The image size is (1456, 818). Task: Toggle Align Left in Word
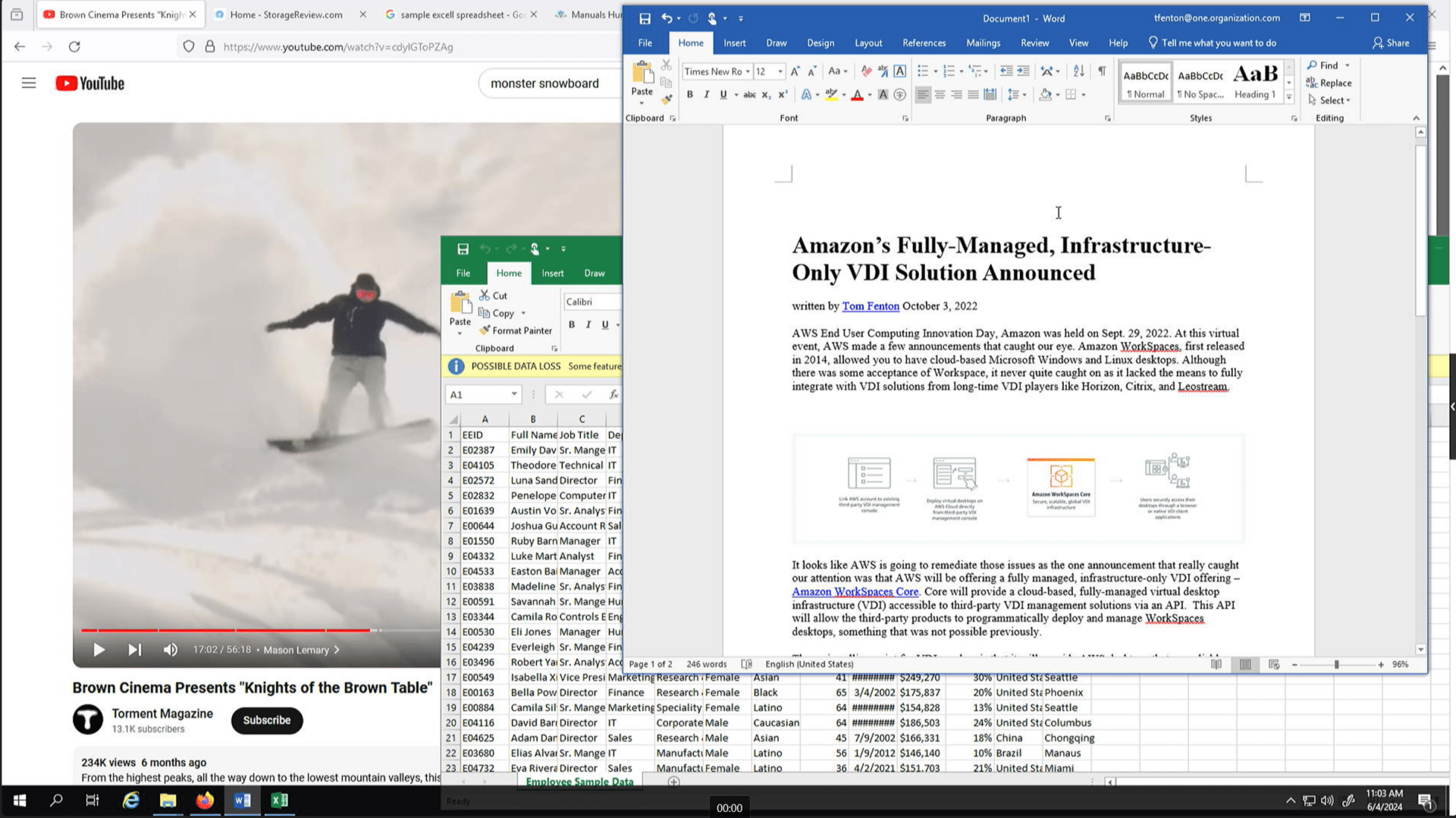click(x=923, y=95)
